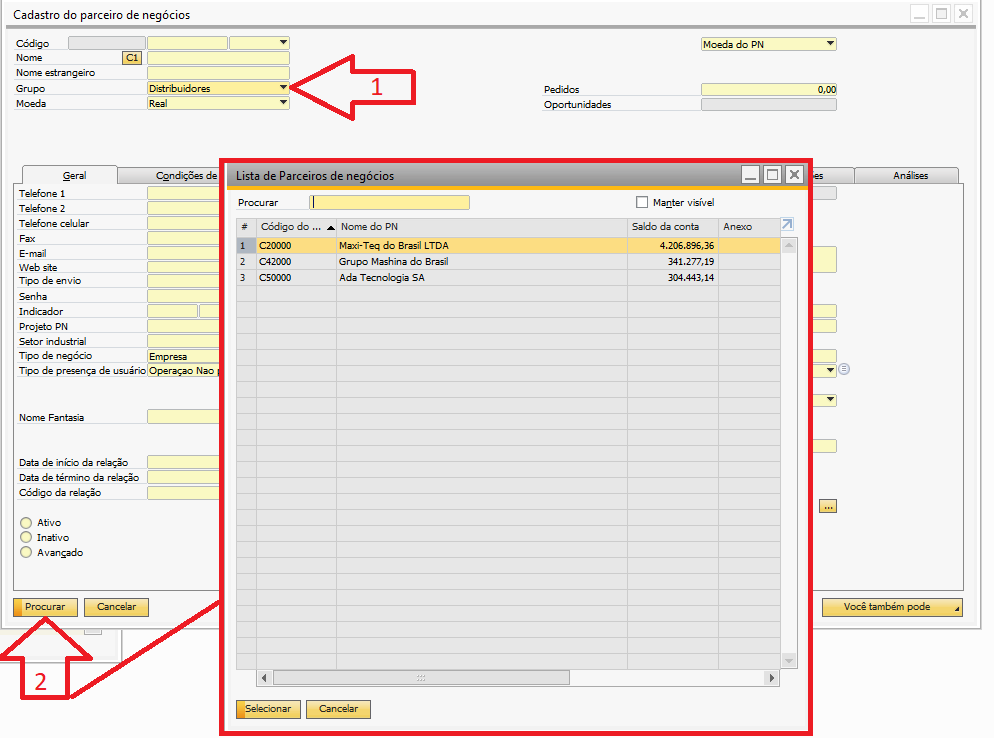Click the round icon beside the right dropdown
Viewport: 994px width, 738px height.
844,370
